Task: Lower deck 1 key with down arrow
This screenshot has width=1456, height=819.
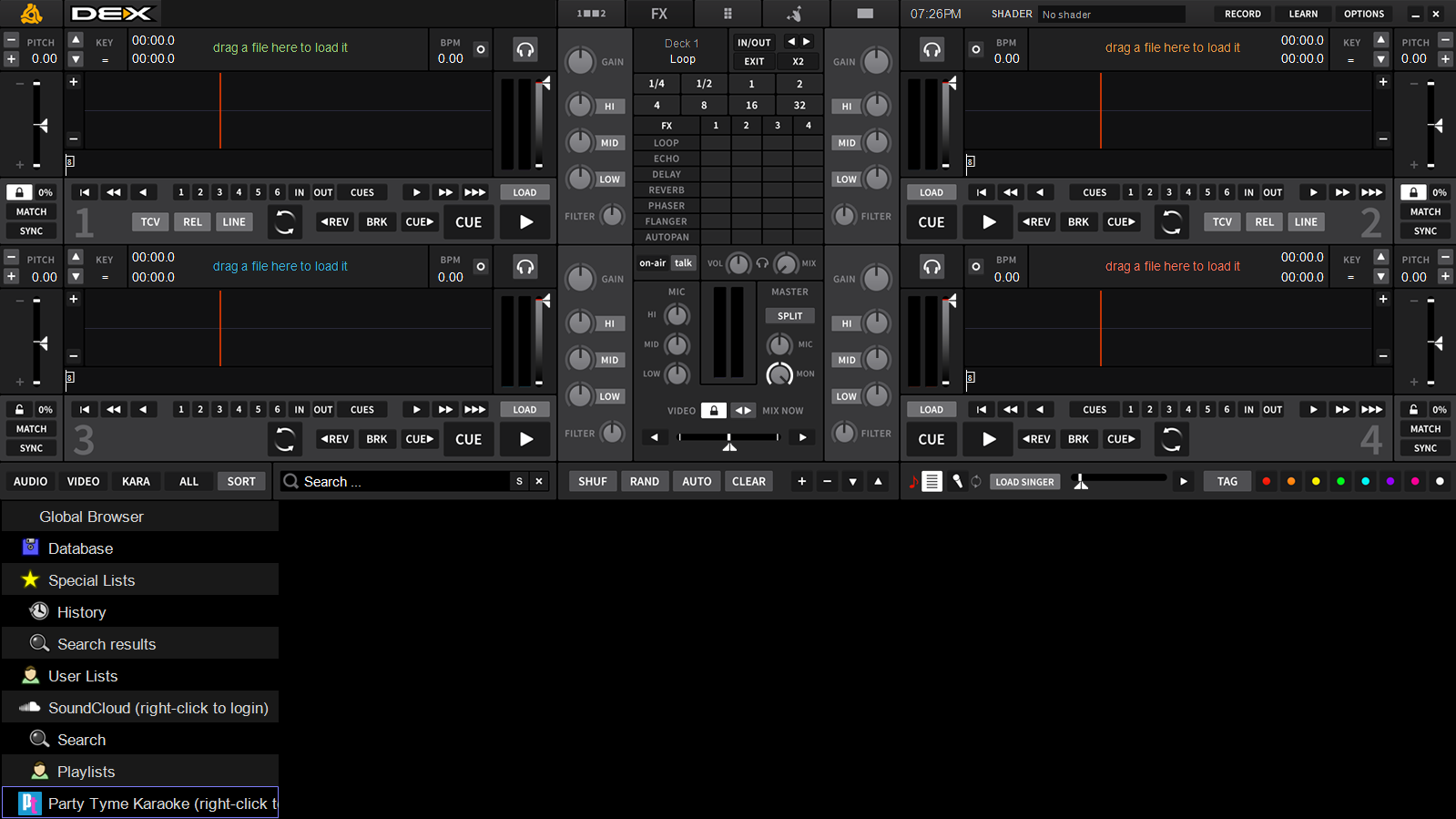Action: tap(76, 59)
